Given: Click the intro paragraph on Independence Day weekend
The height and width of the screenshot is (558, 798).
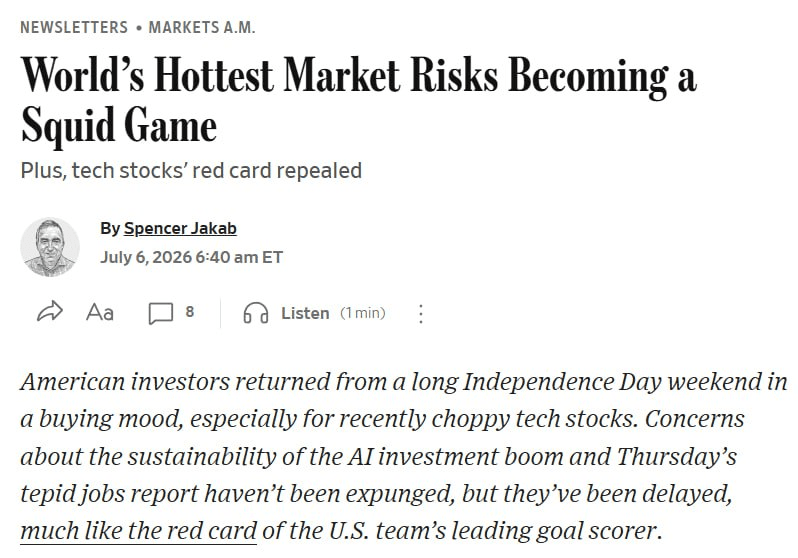Looking at the screenshot, I should click(x=404, y=456).
